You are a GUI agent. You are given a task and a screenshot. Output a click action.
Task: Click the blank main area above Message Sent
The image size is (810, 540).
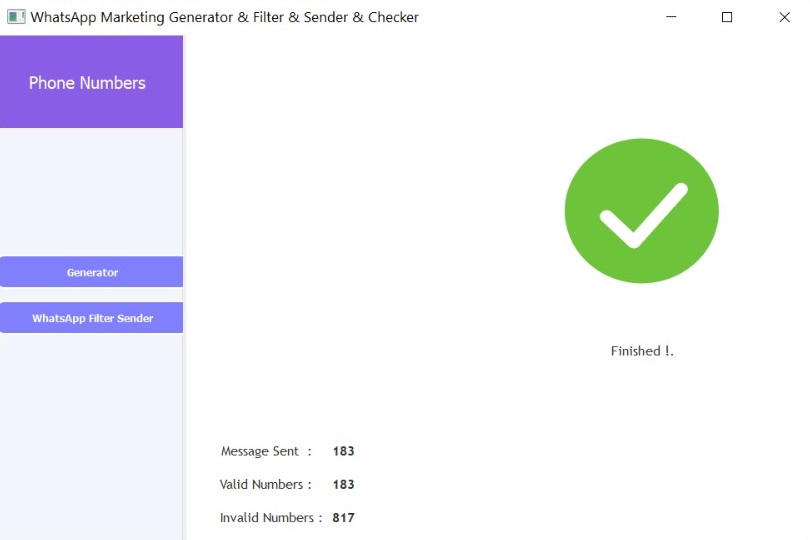[362, 233]
